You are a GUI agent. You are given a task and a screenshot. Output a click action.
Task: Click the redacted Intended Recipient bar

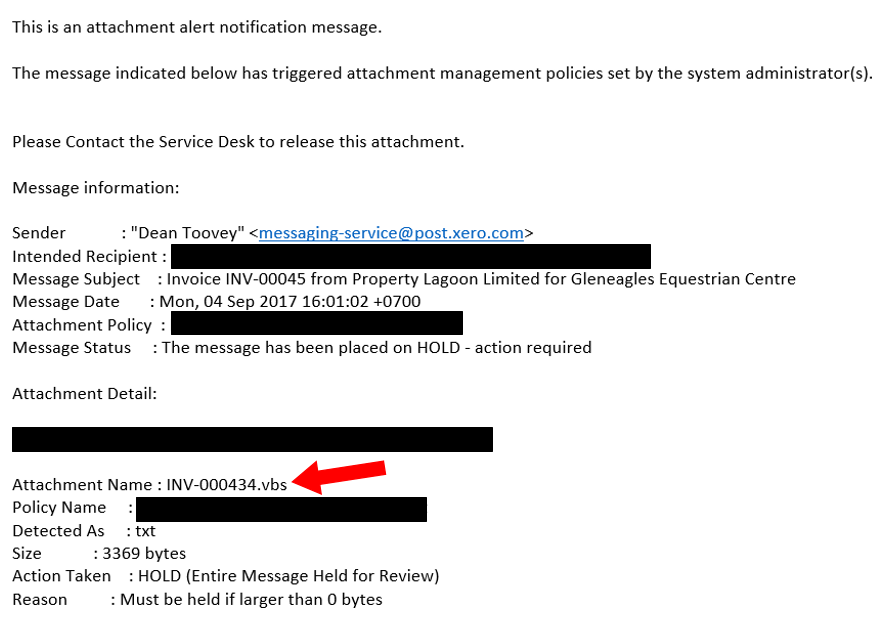click(x=410, y=256)
